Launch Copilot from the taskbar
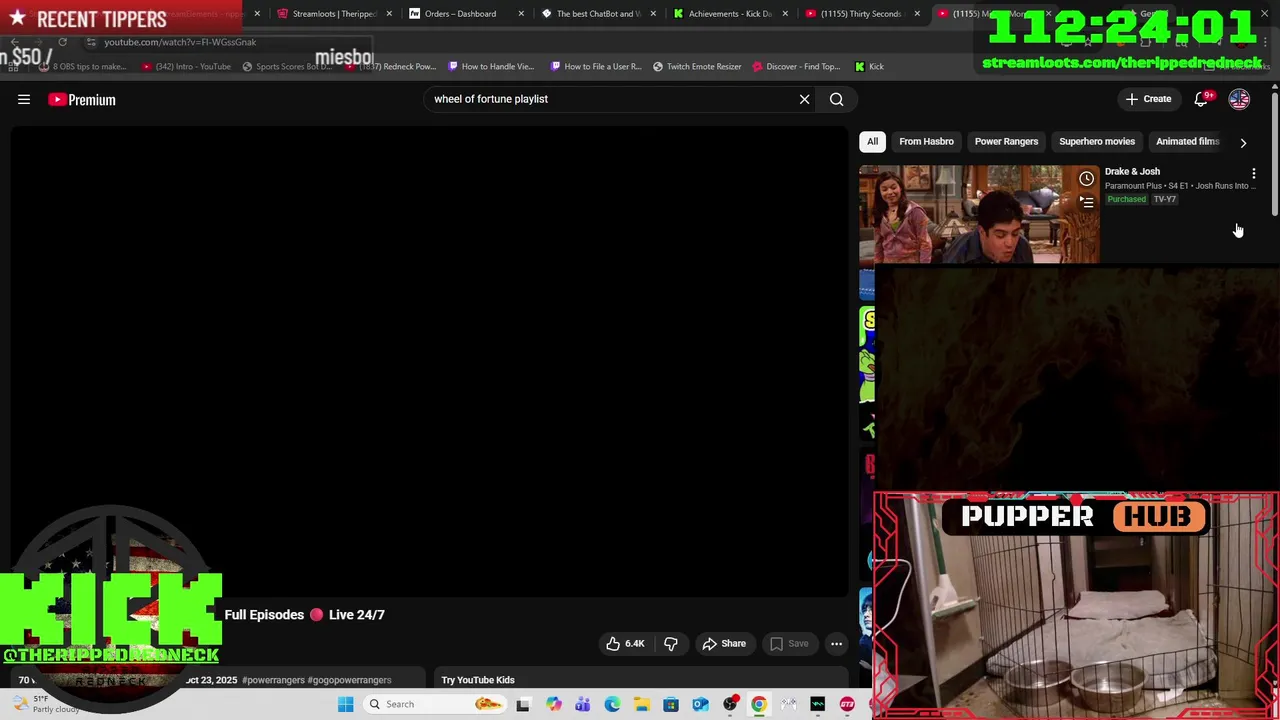Image resolution: width=1280 pixels, height=720 pixels. [x=553, y=704]
